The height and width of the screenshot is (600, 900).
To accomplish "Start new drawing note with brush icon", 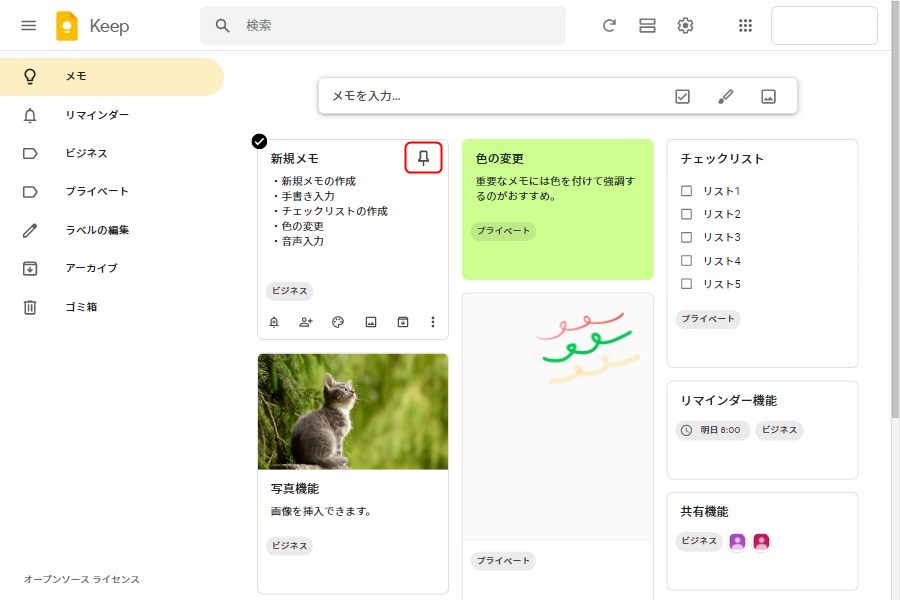I will [x=726, y=96].
